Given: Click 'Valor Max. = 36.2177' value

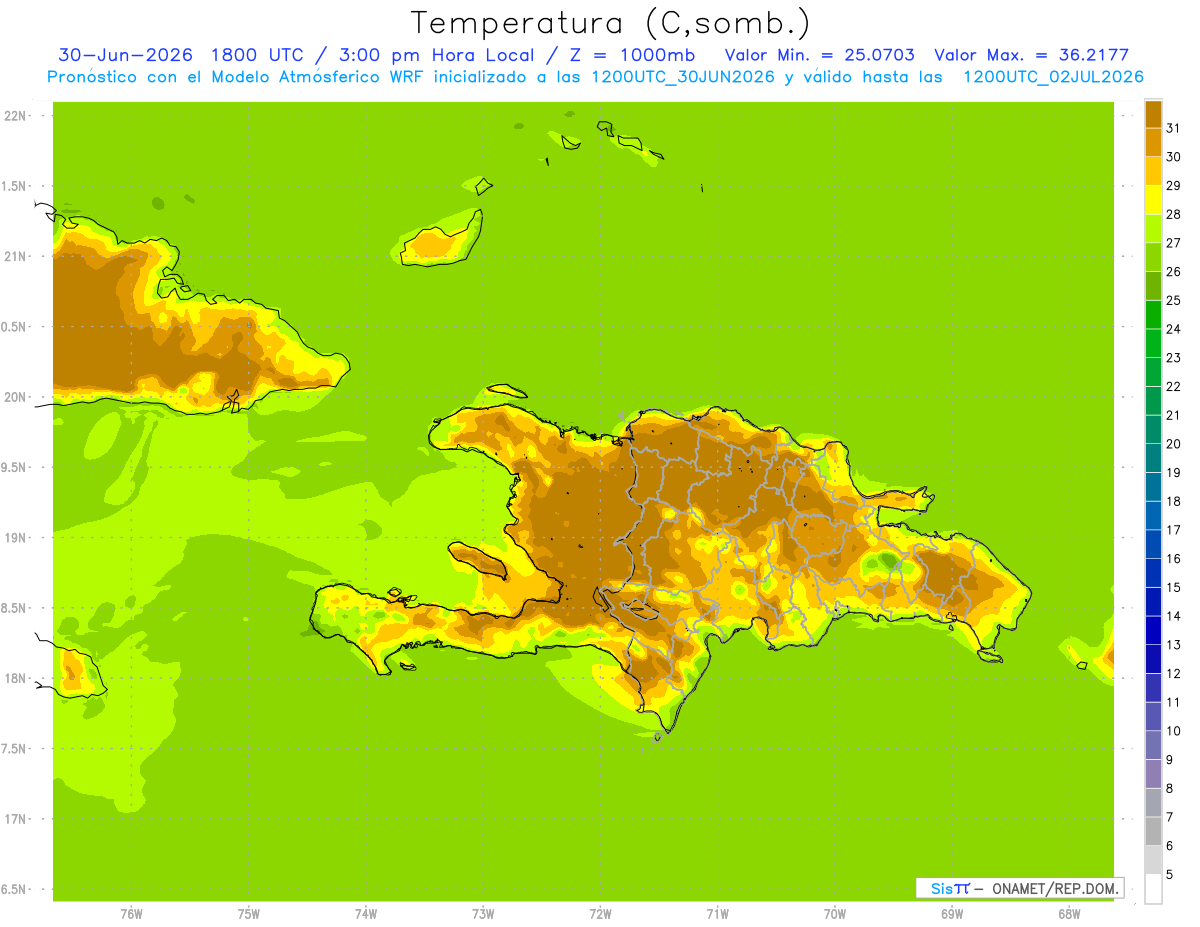Looking at the screenshot, I should 1031,55.
